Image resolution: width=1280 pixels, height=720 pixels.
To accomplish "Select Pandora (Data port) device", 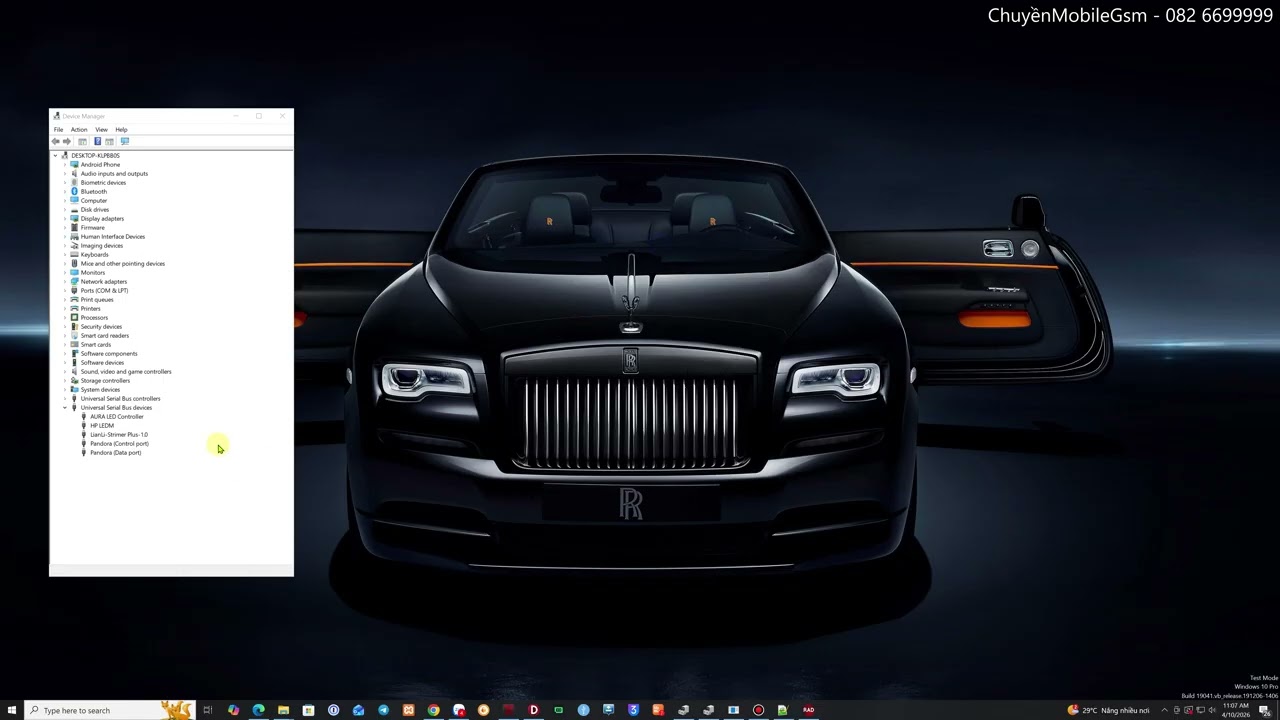I will [x=115, y=453].
